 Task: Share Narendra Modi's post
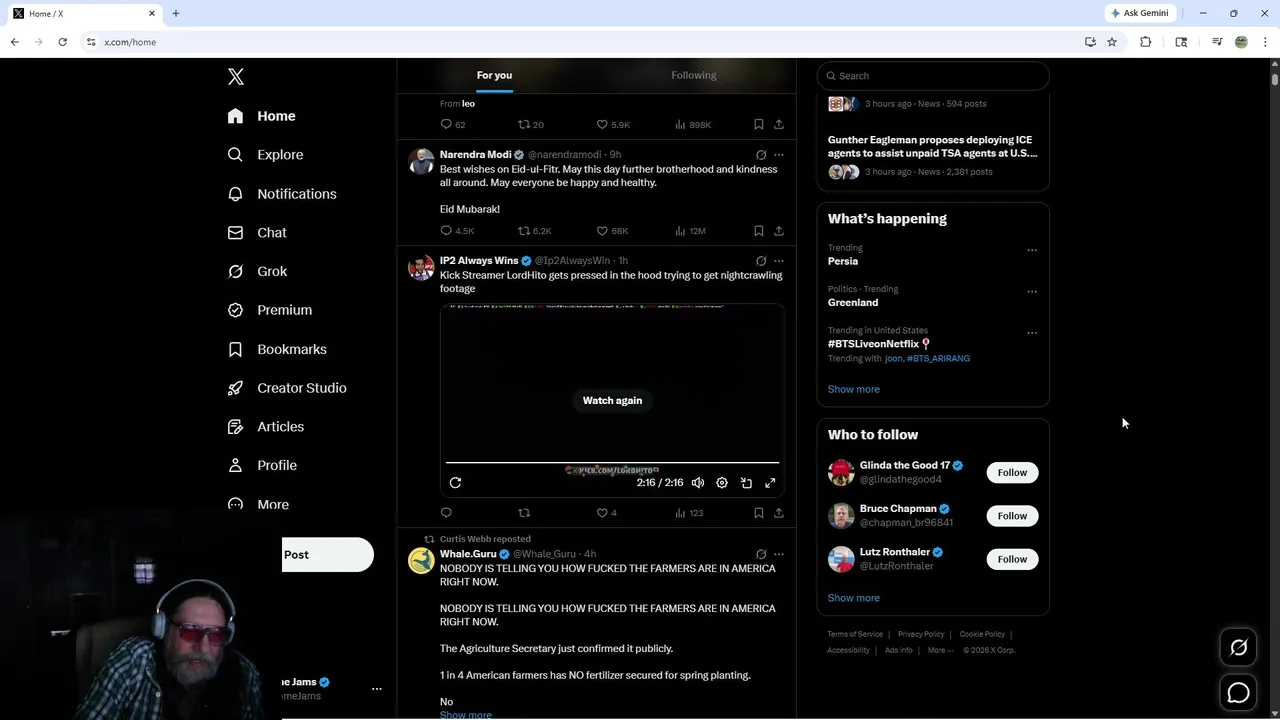[779, 231]
